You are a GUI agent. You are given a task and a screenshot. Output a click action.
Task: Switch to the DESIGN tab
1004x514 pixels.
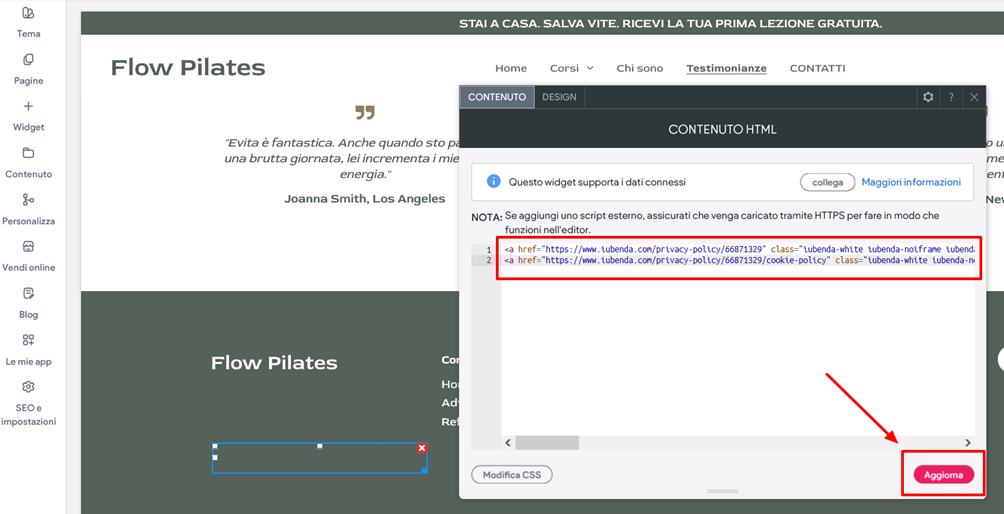[559, 97]
